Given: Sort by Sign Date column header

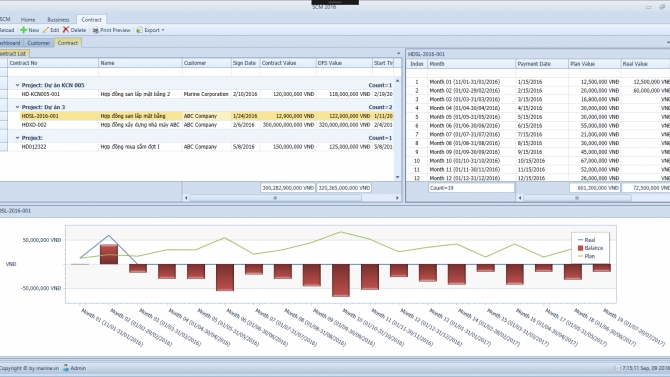Looking at the screenshot, I should 245,63.
